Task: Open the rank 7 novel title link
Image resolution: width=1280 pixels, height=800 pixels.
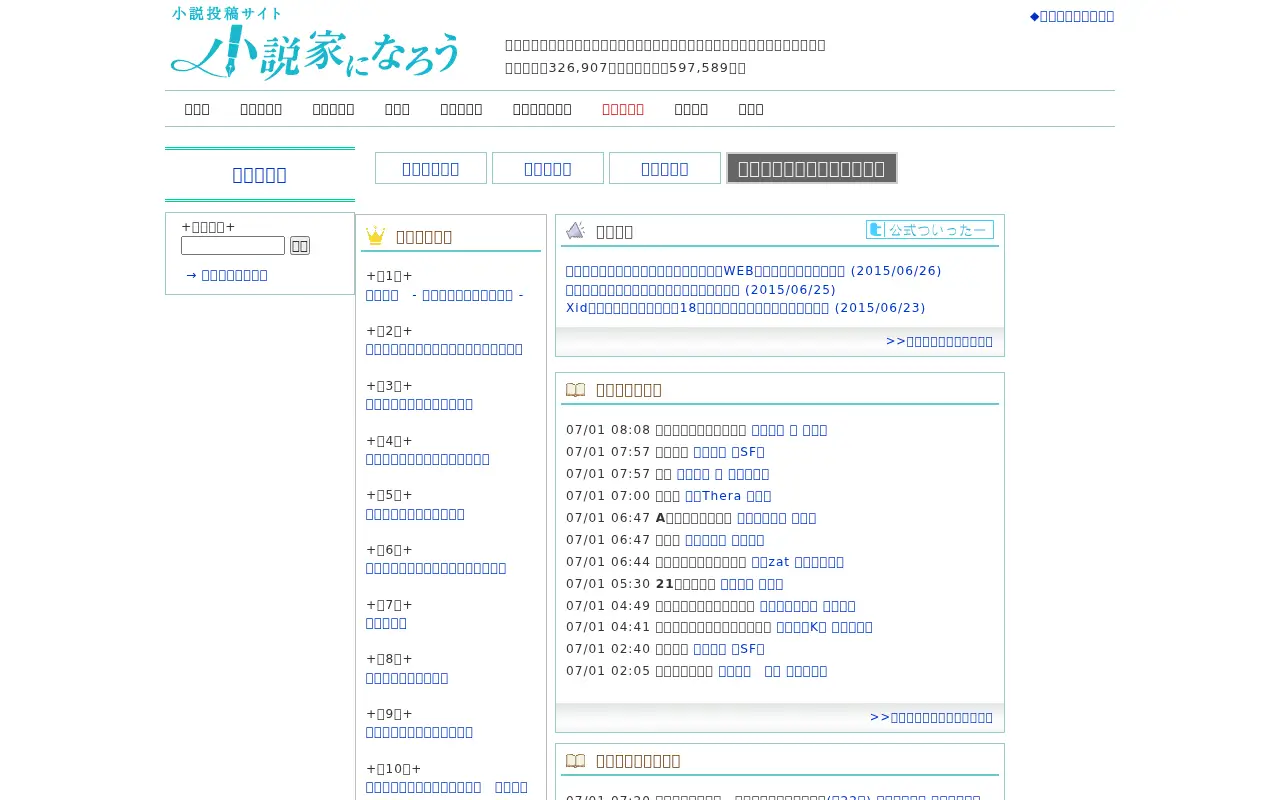Action: [x=386, y=623]
